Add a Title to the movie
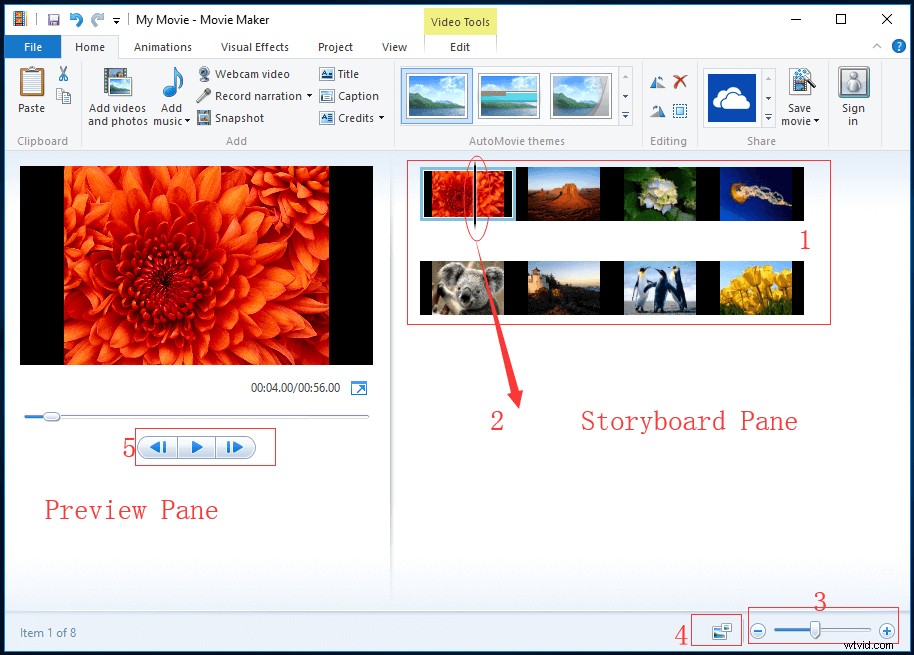Screen dimensions: 914x655 pyautogui.click(x=340, y=73)
